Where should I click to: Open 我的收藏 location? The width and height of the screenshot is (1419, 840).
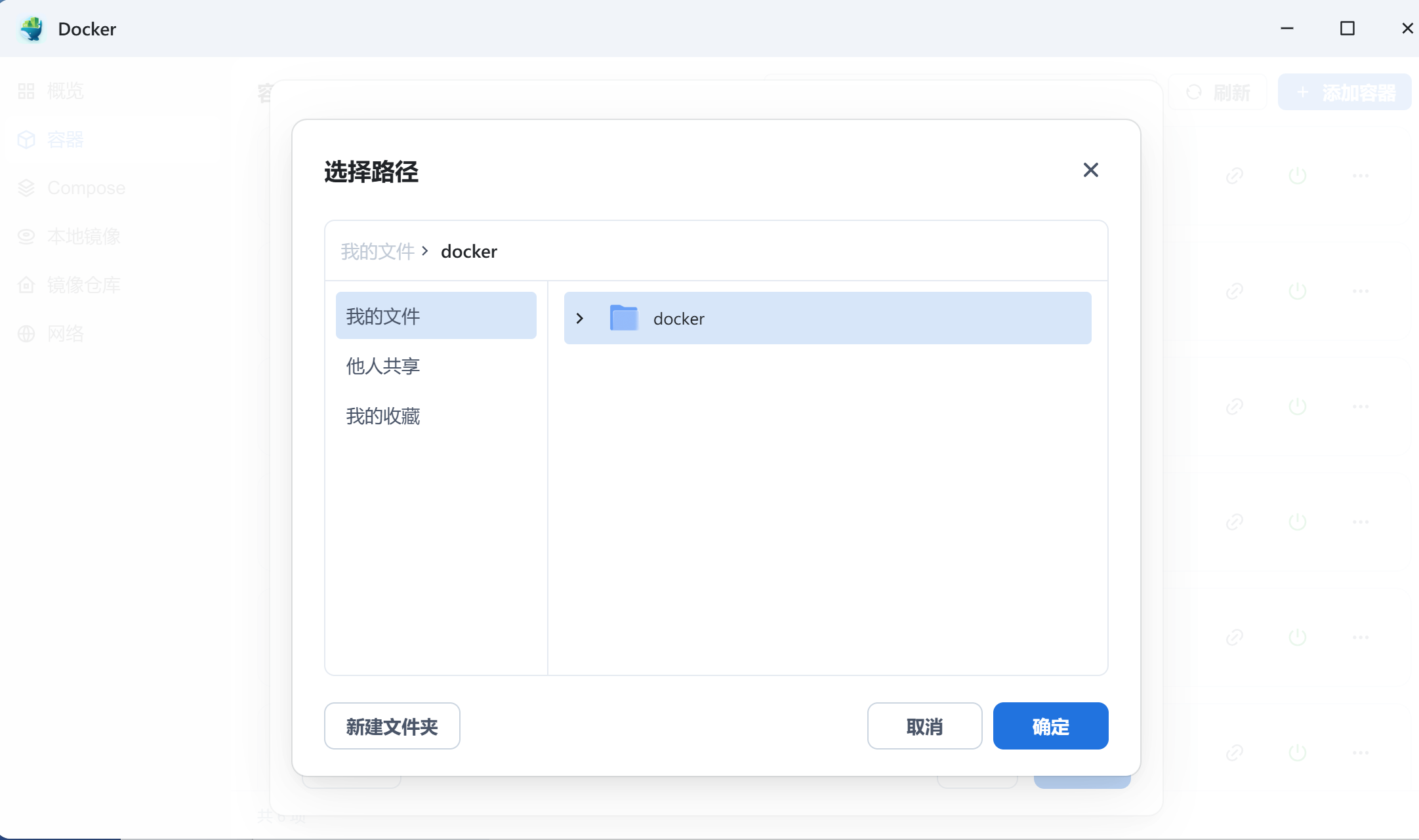[383, 416]
